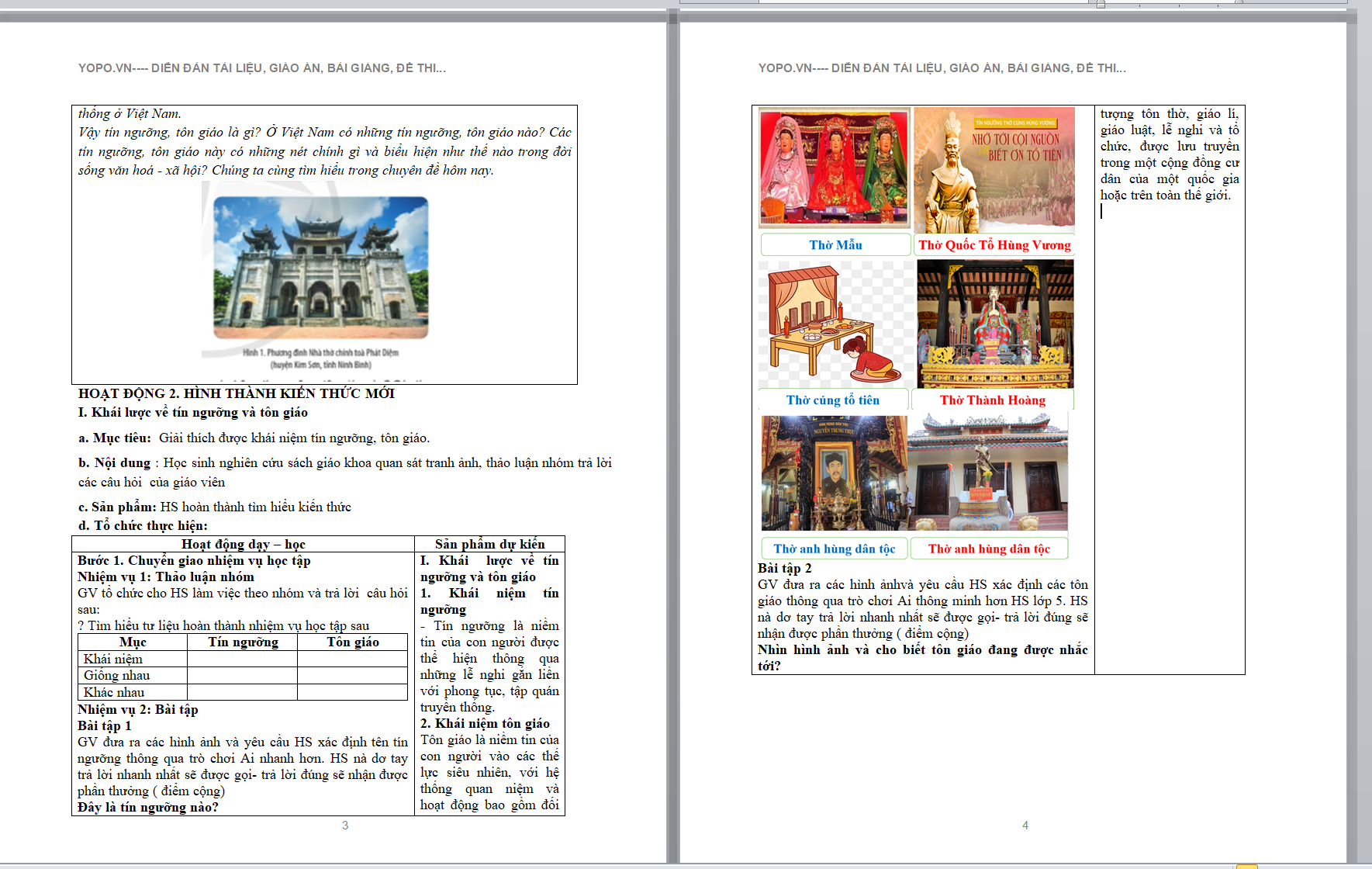
Task: Click the 'Khác nhau' row label cell
Action: (133, 692)
